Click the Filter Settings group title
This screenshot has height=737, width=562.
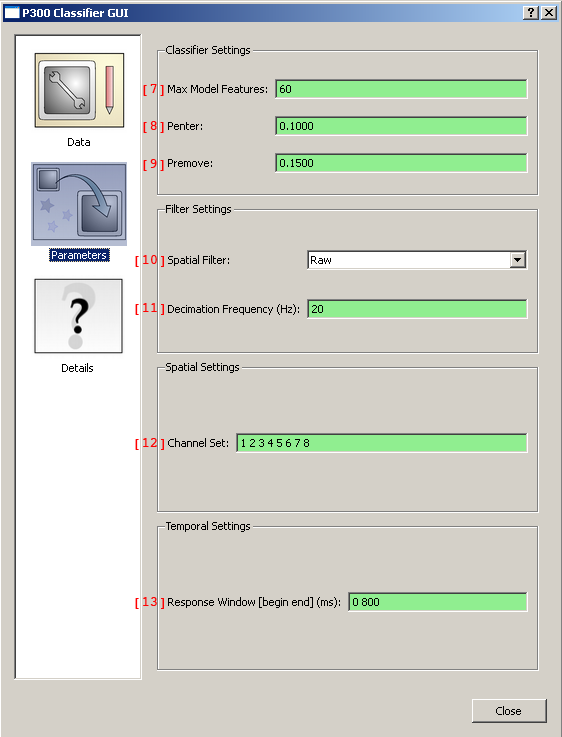[198, 209]
